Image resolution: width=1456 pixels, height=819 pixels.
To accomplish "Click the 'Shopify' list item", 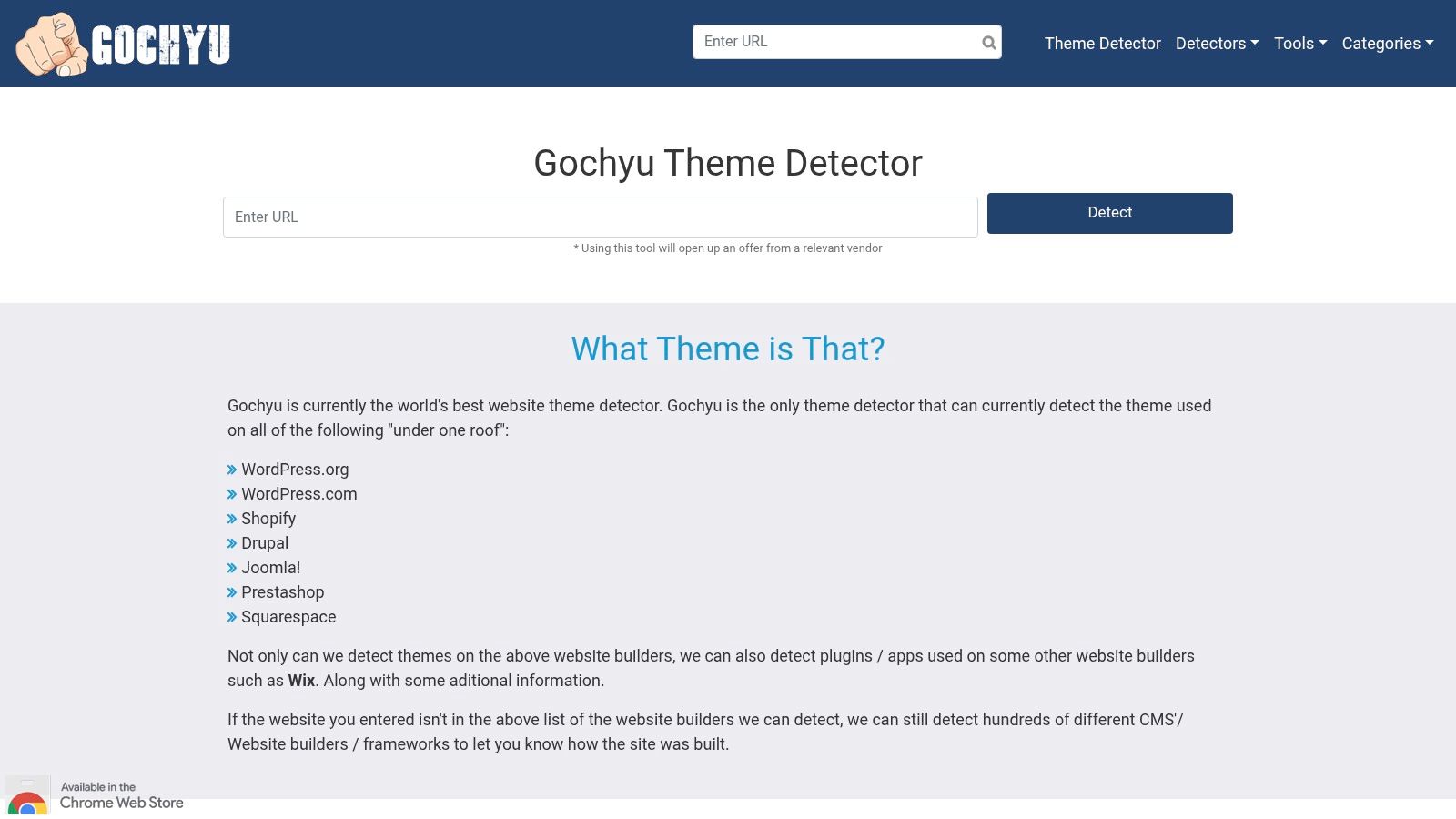I will pos(268,519).
